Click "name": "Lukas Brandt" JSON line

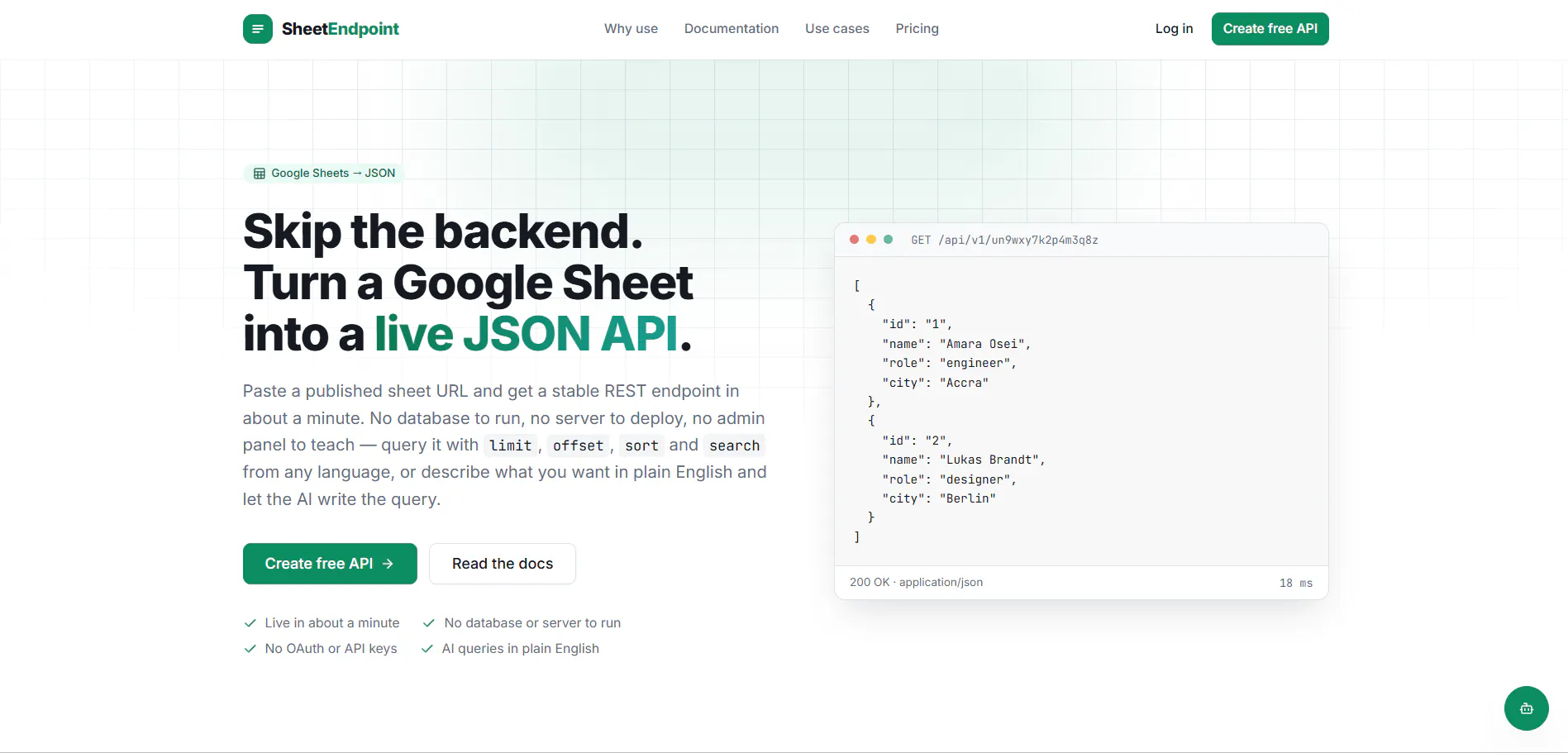click(964, 460)
